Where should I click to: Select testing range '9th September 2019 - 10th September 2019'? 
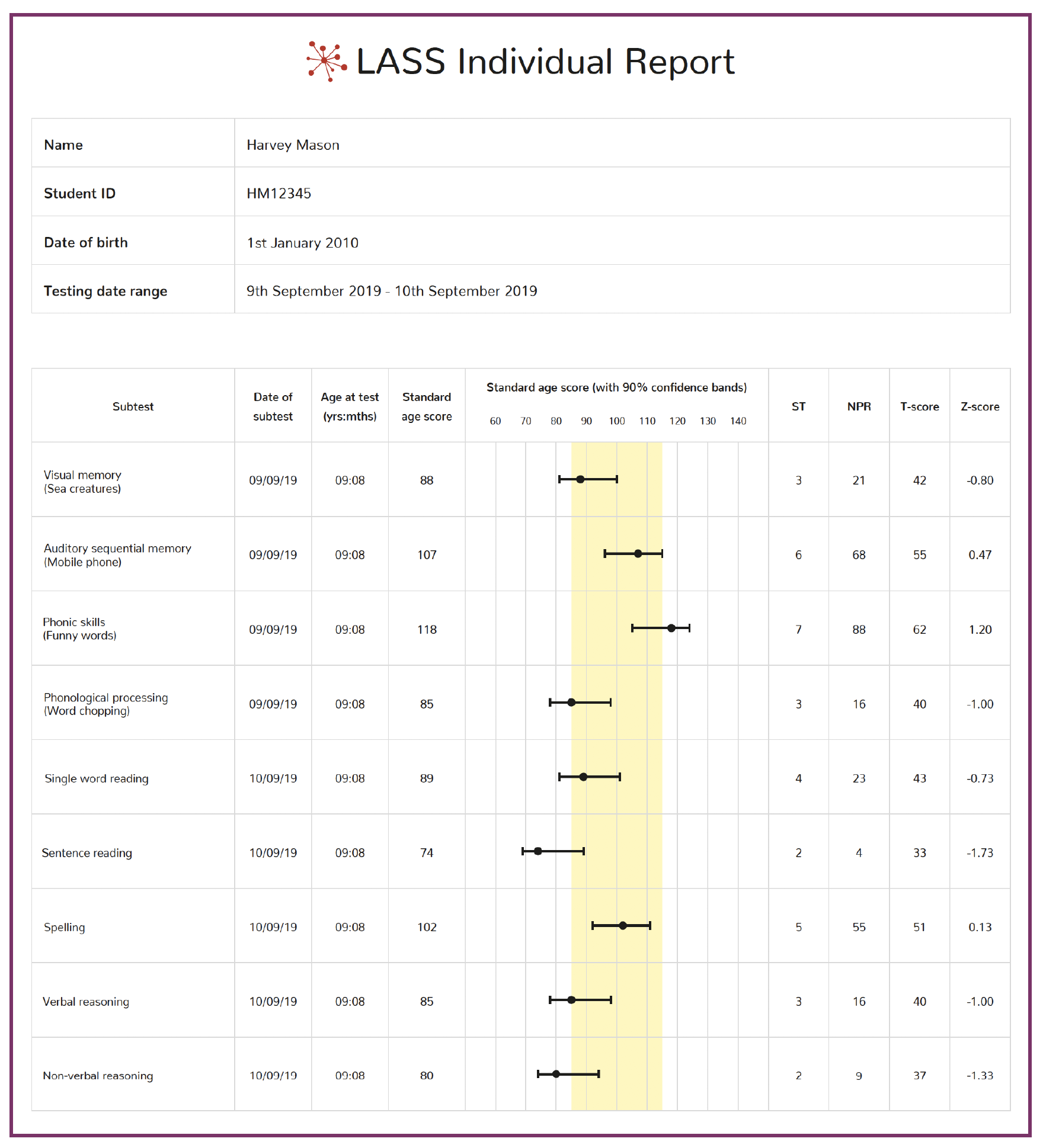coord(392,291)
